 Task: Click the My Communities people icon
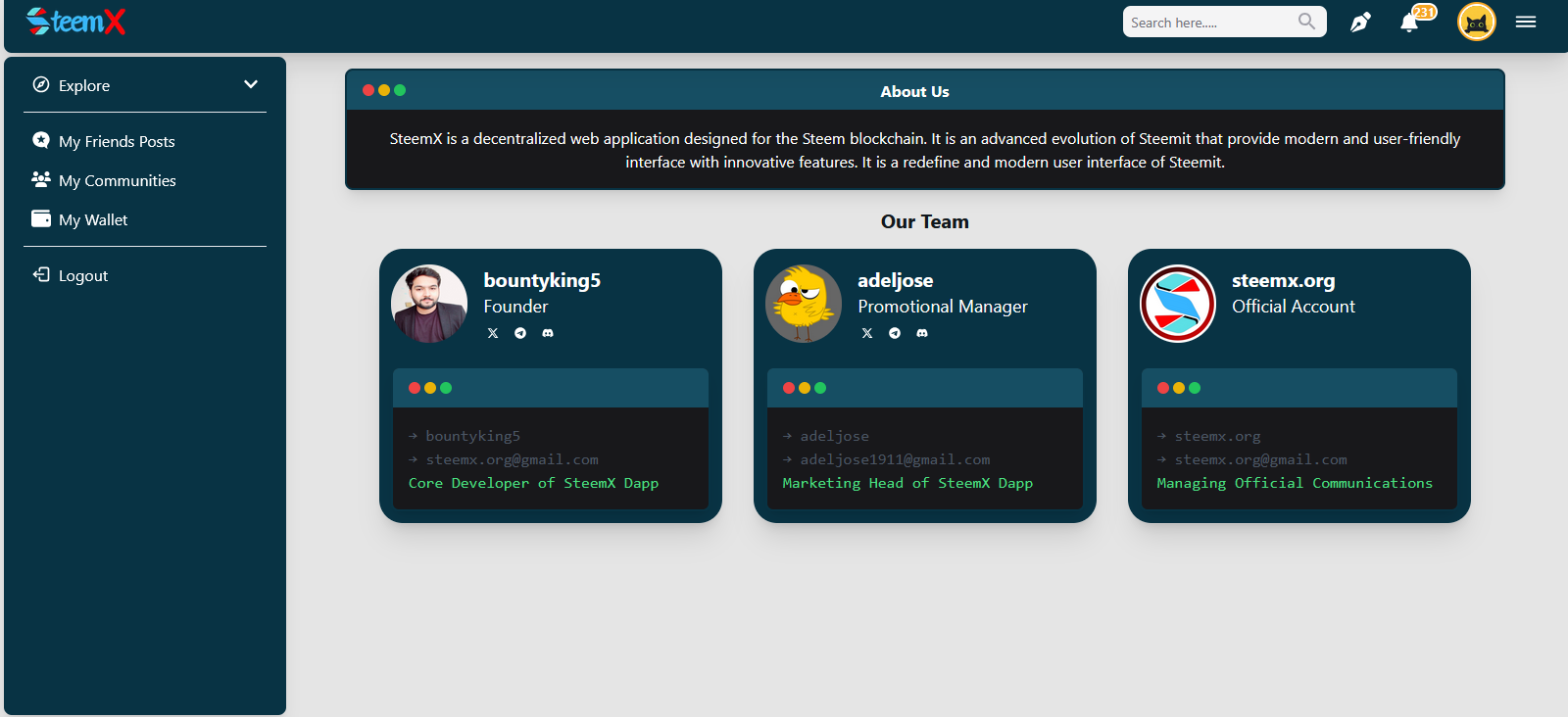click(x=41, y=179)
